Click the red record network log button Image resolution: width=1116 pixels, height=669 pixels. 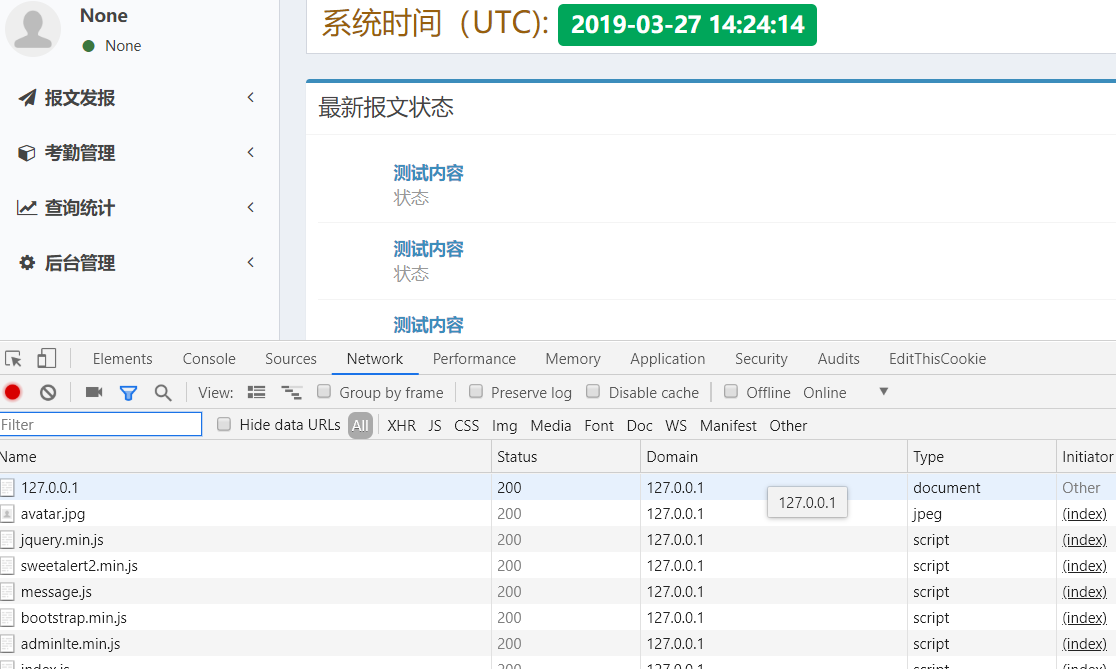12,392
